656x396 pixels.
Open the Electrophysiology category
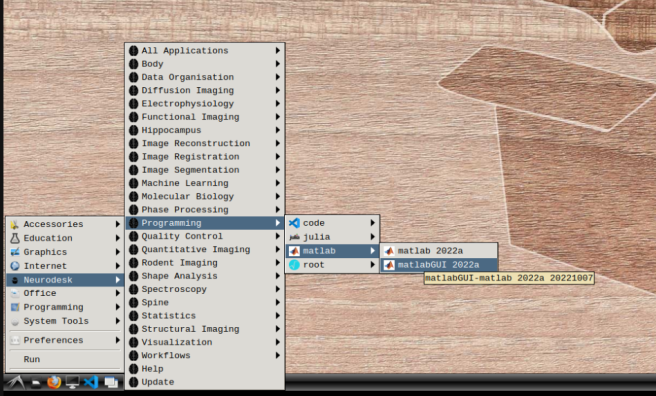click(x=205, y=104)
